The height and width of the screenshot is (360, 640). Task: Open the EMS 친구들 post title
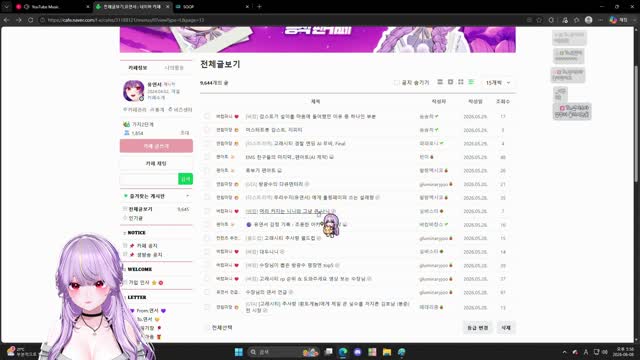pos(287,157)
